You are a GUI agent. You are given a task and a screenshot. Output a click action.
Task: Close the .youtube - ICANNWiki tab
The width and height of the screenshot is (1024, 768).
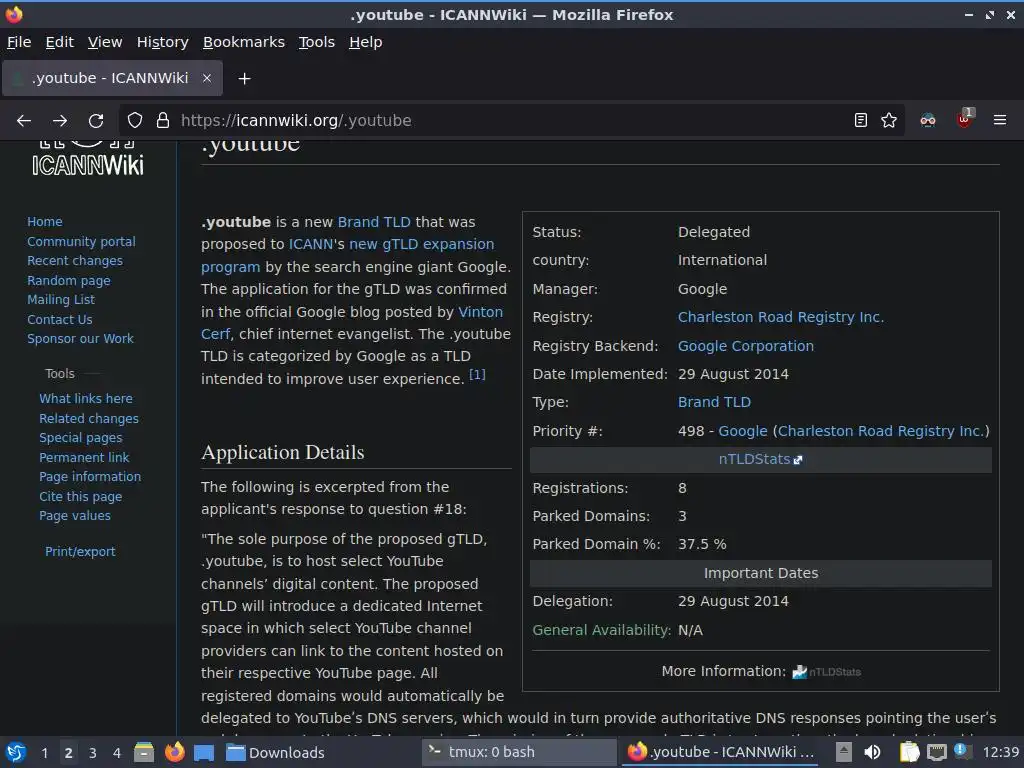pyautogui.click(x=207, y=78)
